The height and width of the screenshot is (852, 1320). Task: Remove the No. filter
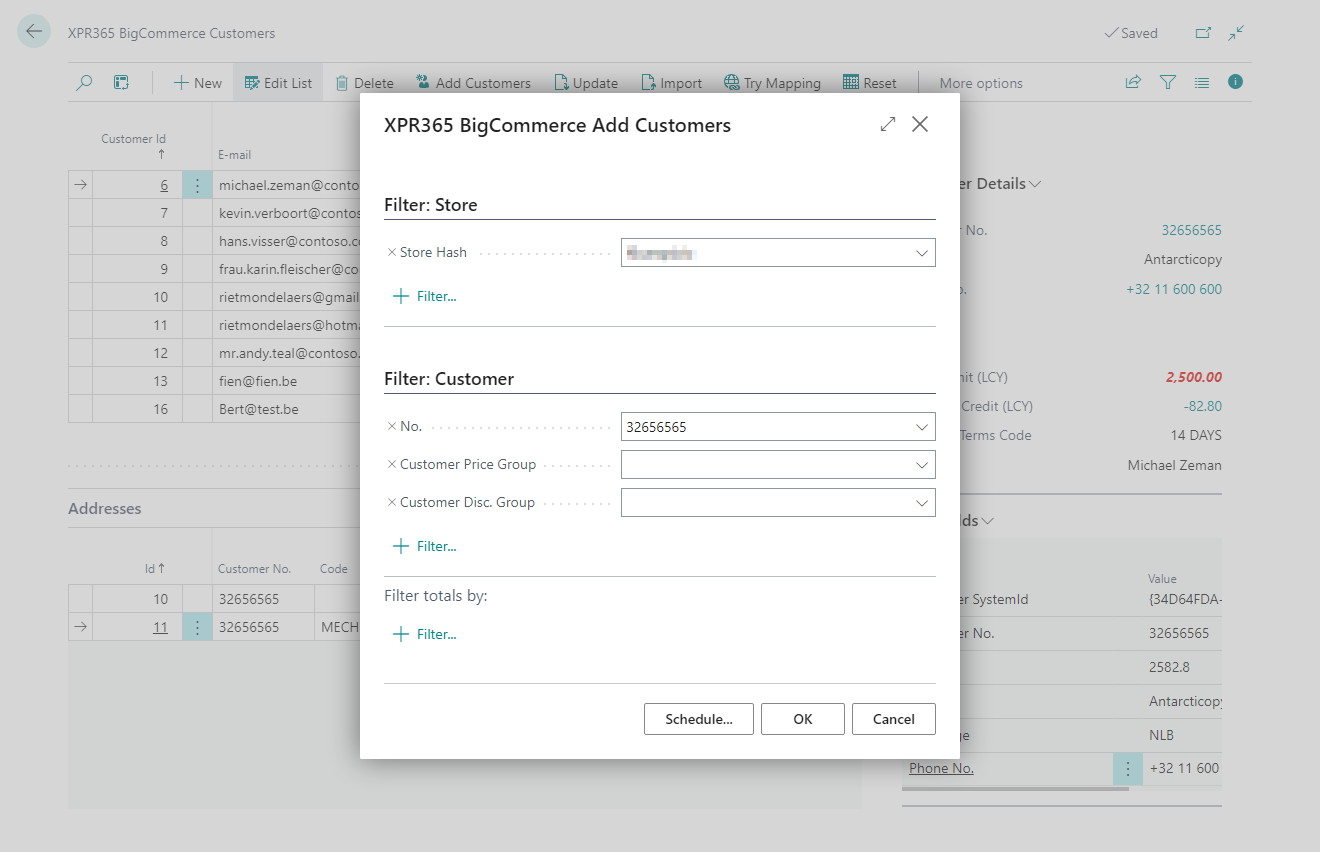[391, 426]
